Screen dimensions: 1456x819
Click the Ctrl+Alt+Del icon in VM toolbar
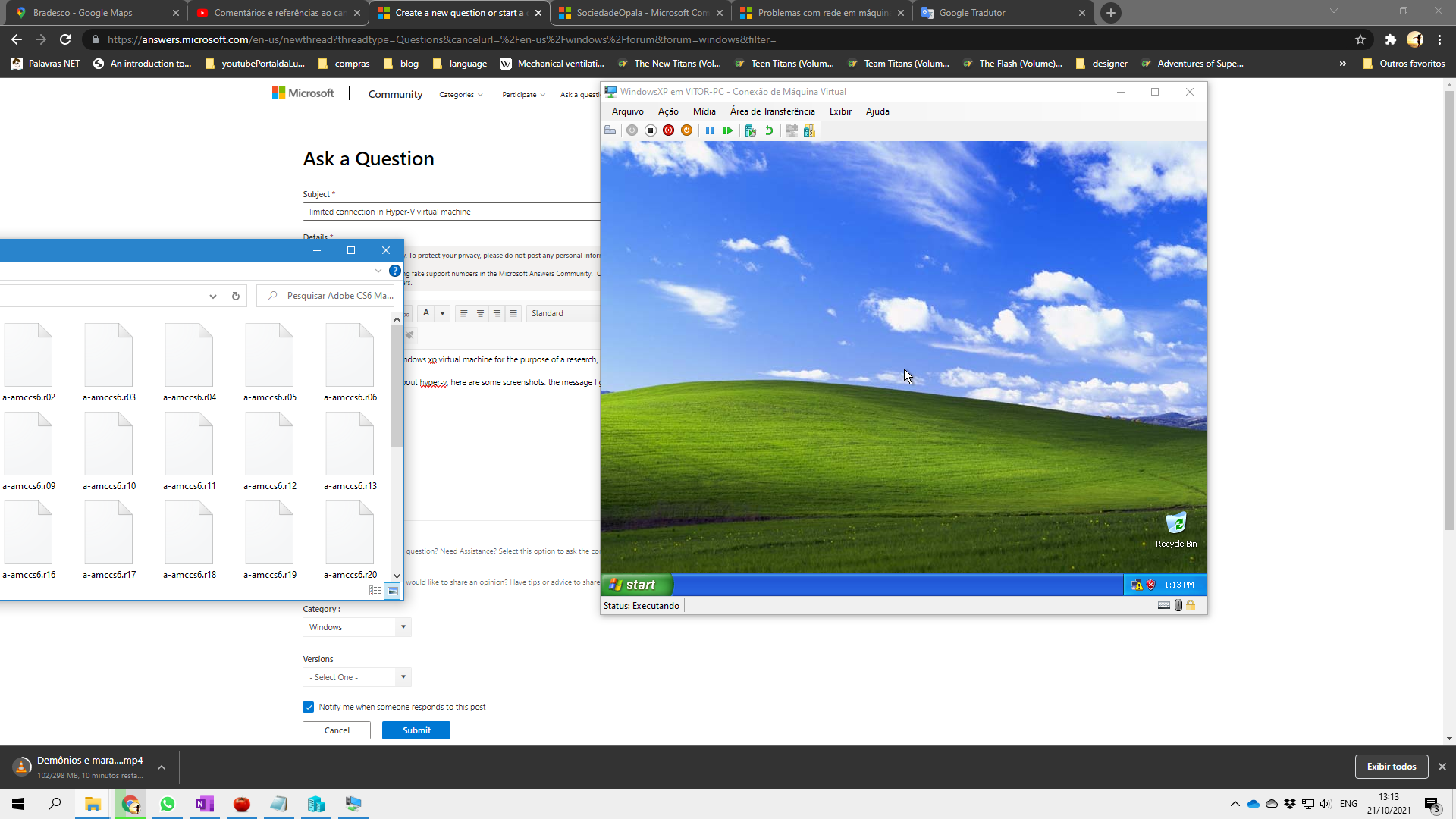610,130
